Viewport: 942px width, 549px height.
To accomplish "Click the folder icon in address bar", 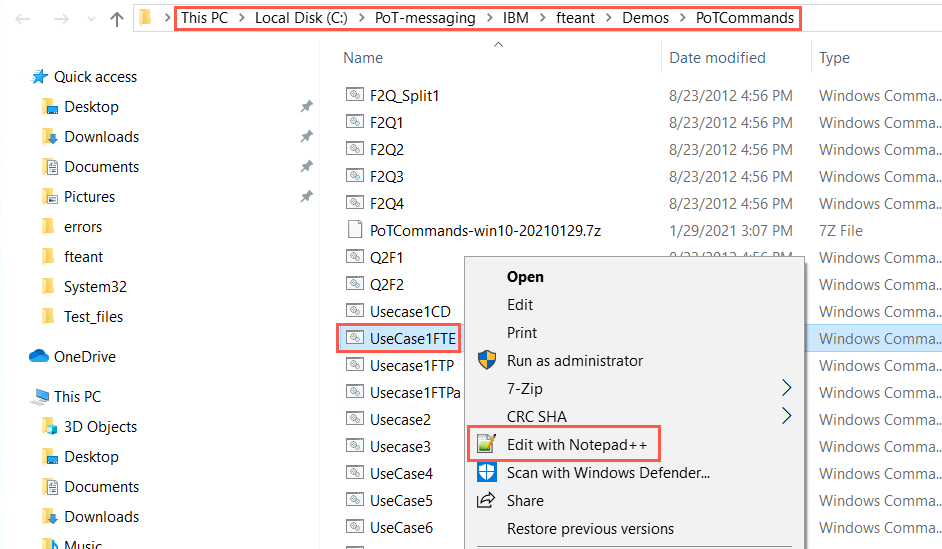I will [145, 17].
